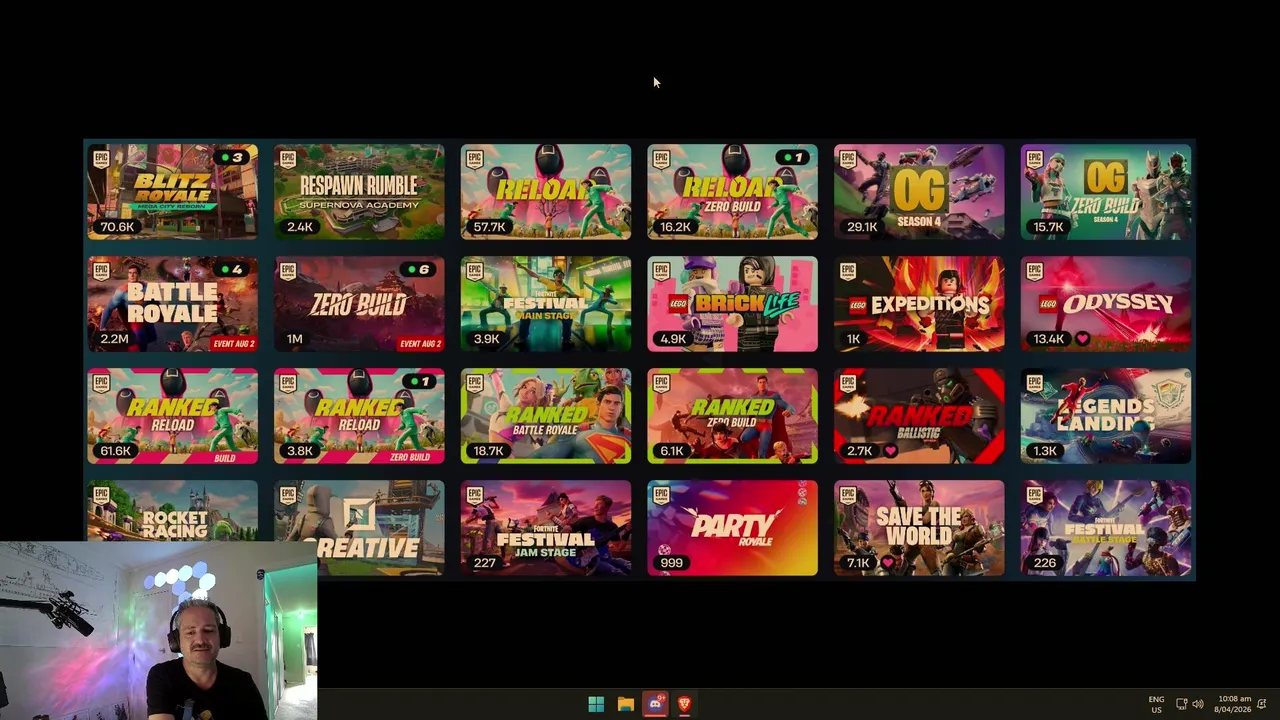1280x720 pixels.
Task: Click the Epic Games logo on Party Royale tile
Action: [x=661, y=495]
